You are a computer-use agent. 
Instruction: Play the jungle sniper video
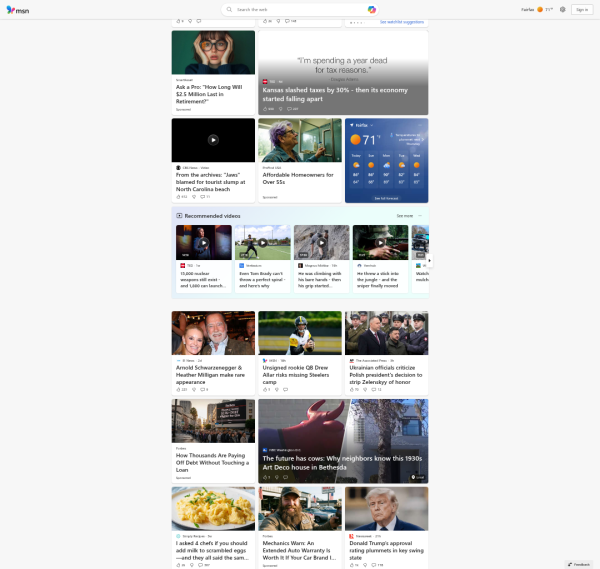(380, 243)
